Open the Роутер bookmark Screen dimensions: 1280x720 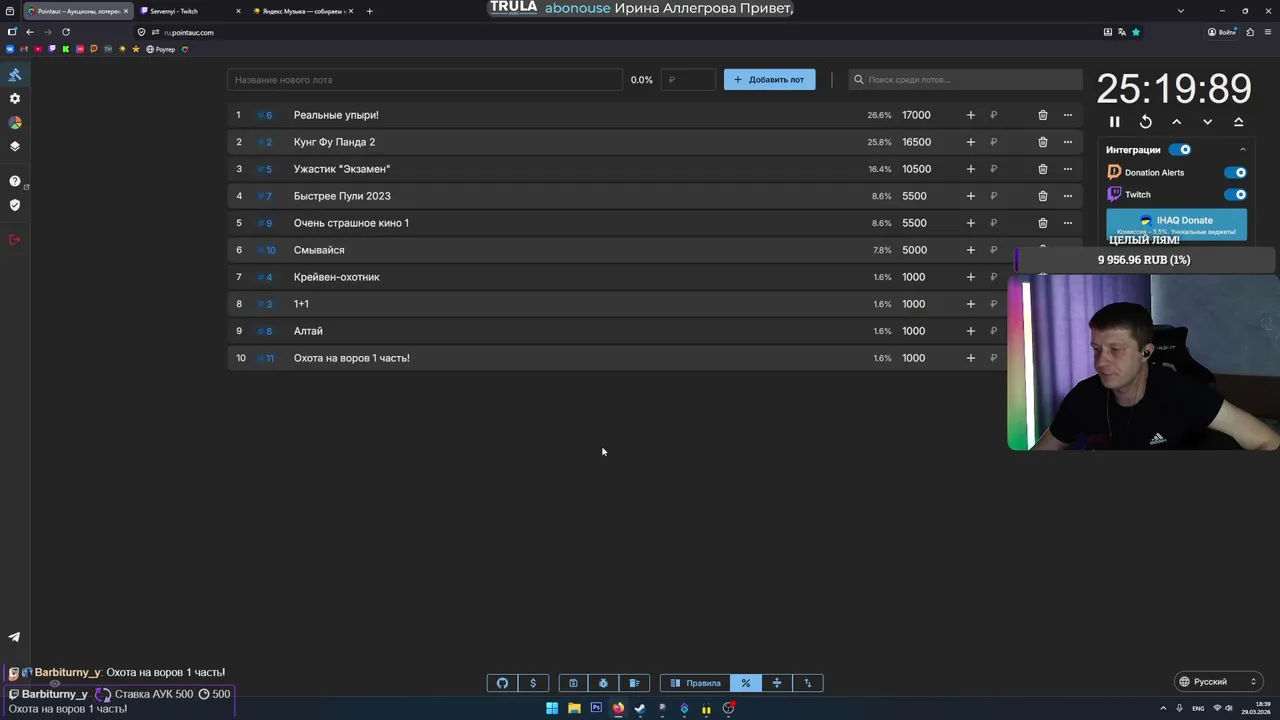point(160,49)
